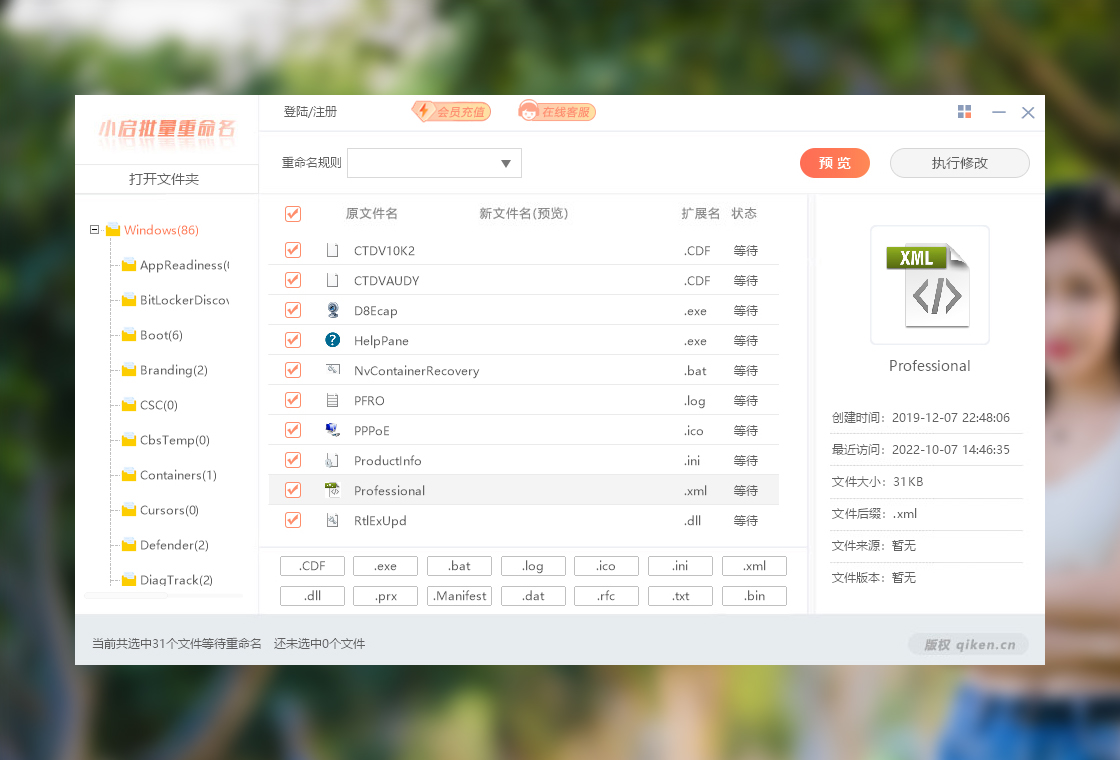The height and width of the screenshot is (760, 1120).
Task: Uncheck the Professional file checkbox
Action: click(x=293, y=490)
